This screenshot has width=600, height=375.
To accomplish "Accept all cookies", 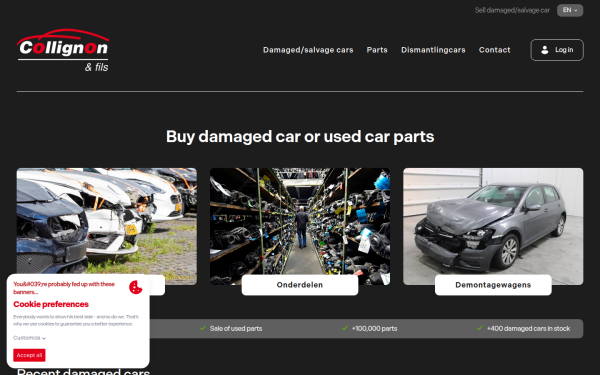I will 29,355.
